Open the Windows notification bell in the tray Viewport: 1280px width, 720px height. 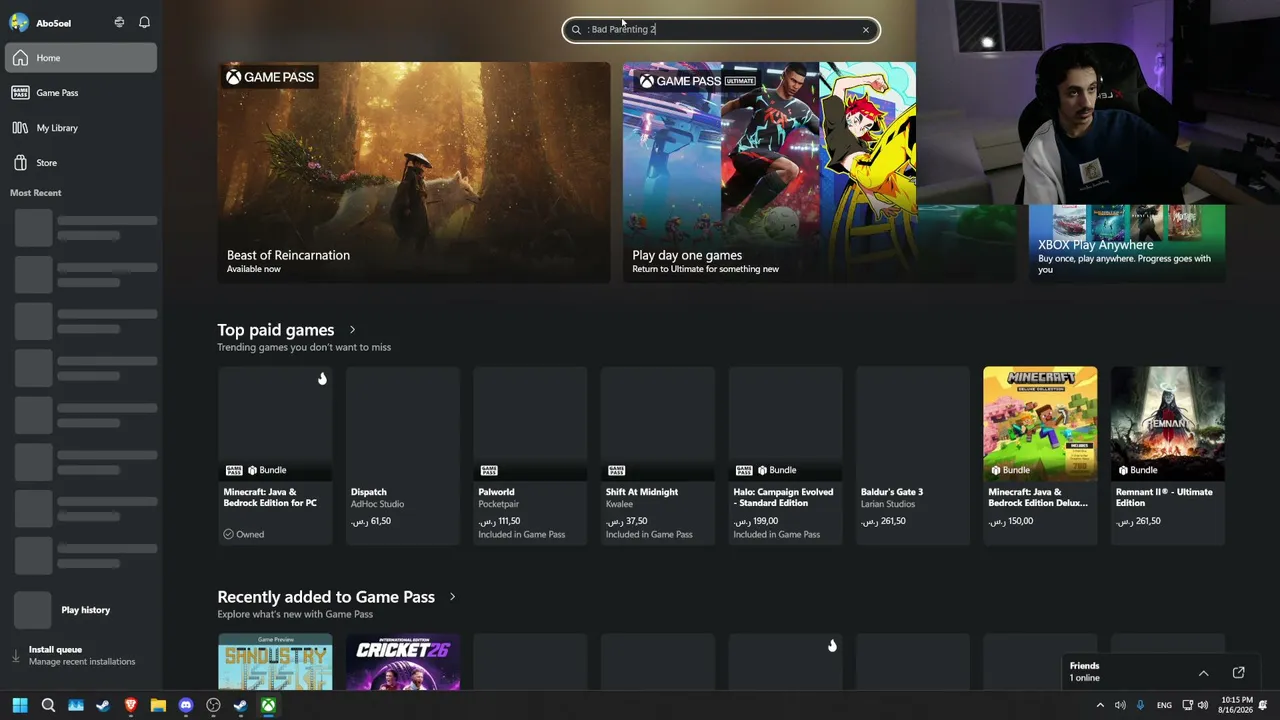[x=1264, y=705]
